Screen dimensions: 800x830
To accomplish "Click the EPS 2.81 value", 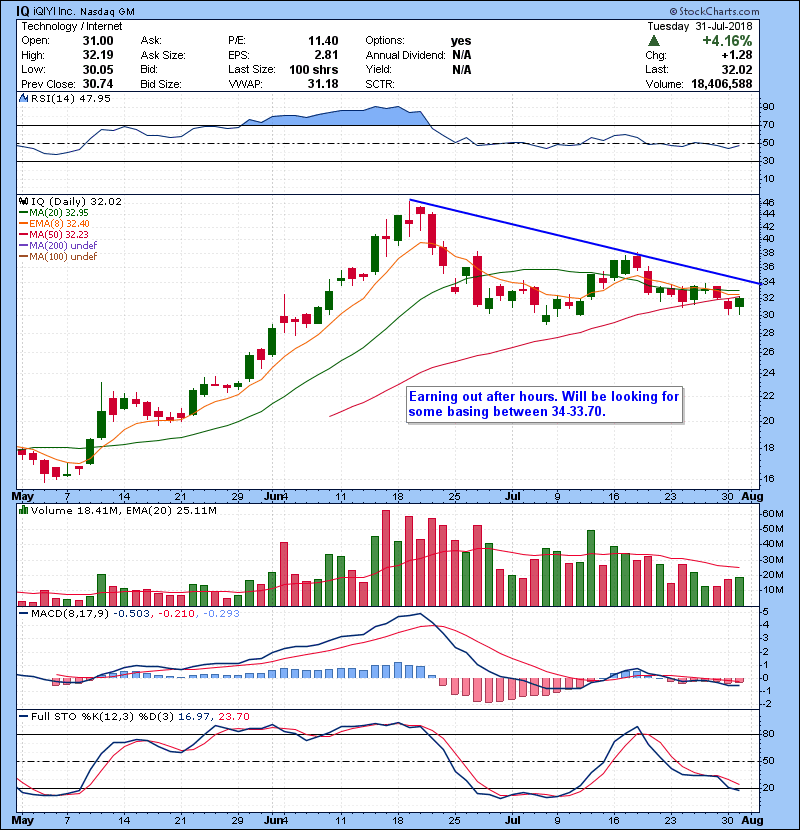I will click(327, 55).
